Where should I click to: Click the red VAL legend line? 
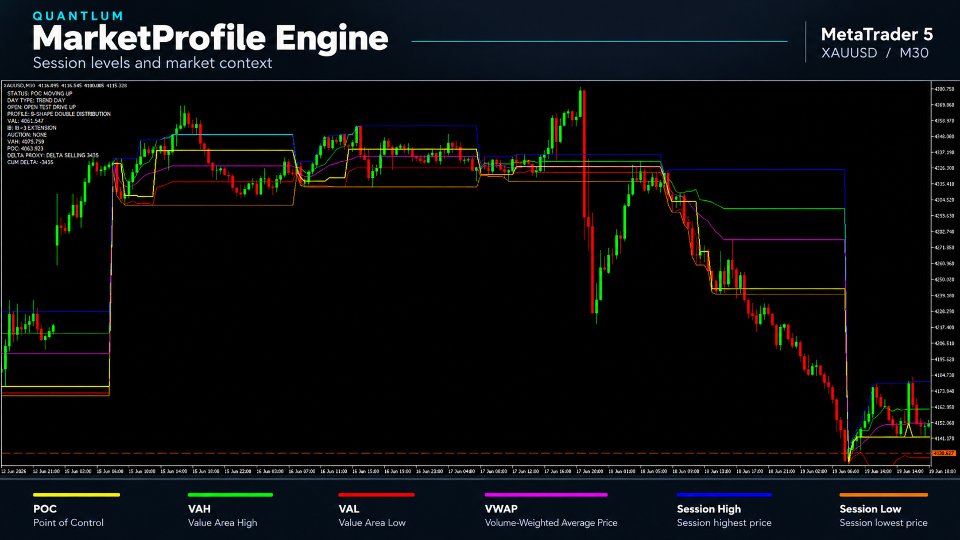click(x=377, y=495)
